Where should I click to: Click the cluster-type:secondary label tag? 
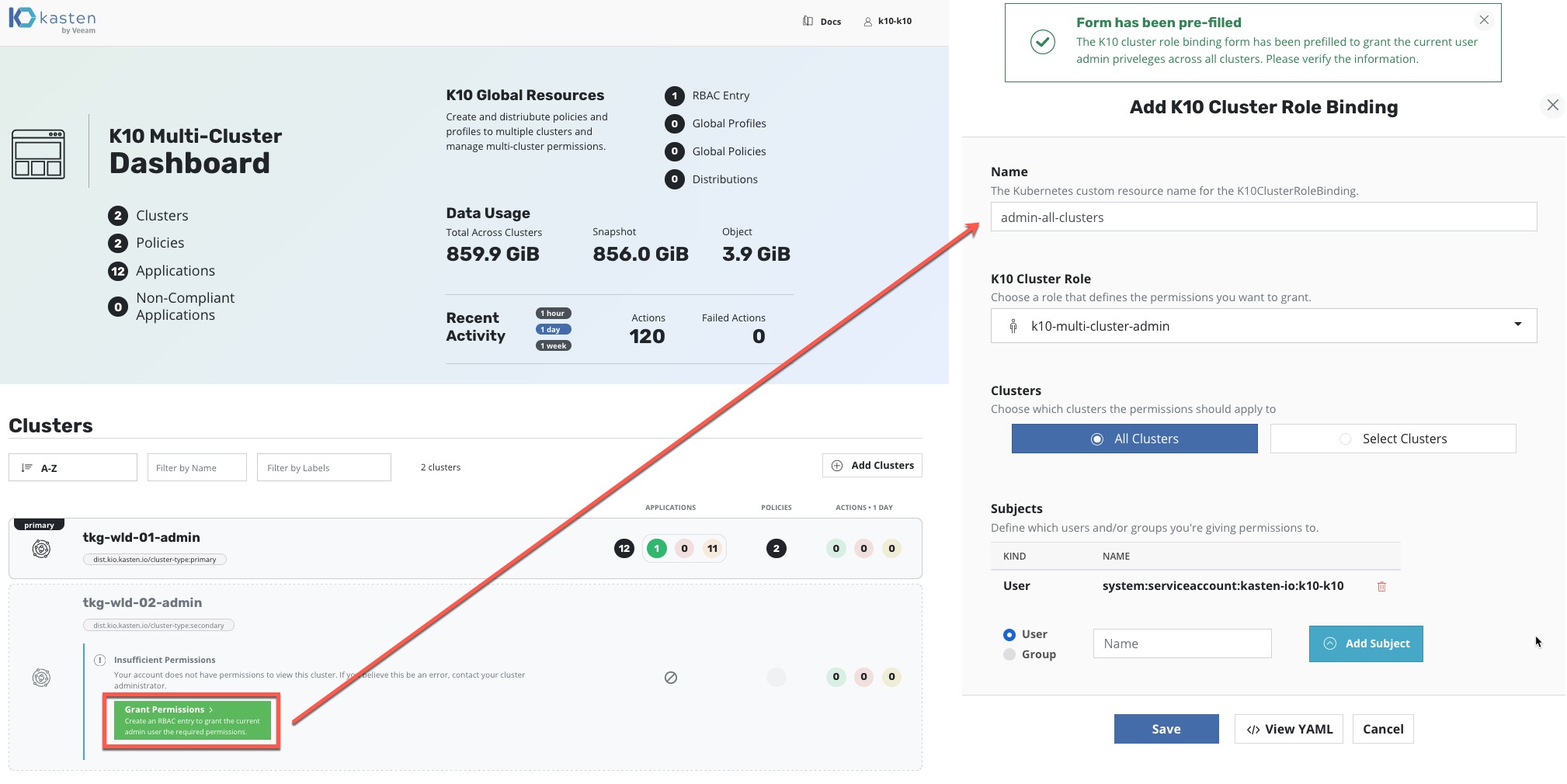coord(158,625)
